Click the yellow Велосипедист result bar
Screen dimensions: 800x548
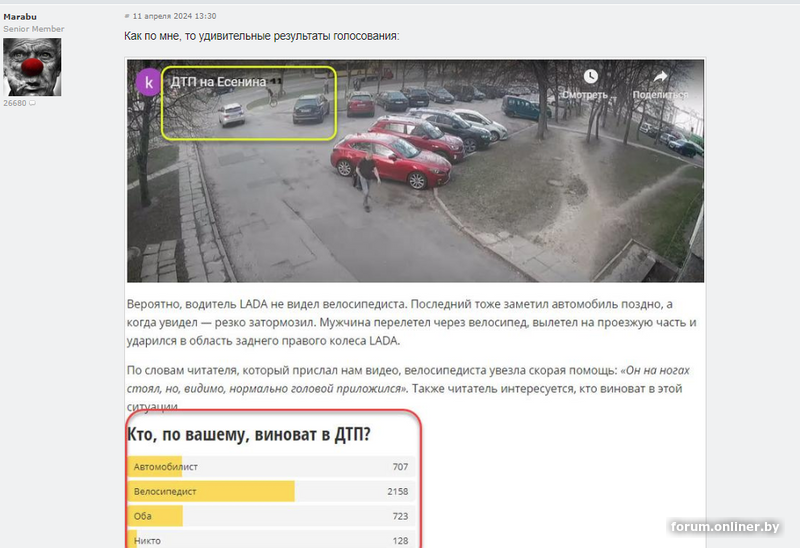211,491
